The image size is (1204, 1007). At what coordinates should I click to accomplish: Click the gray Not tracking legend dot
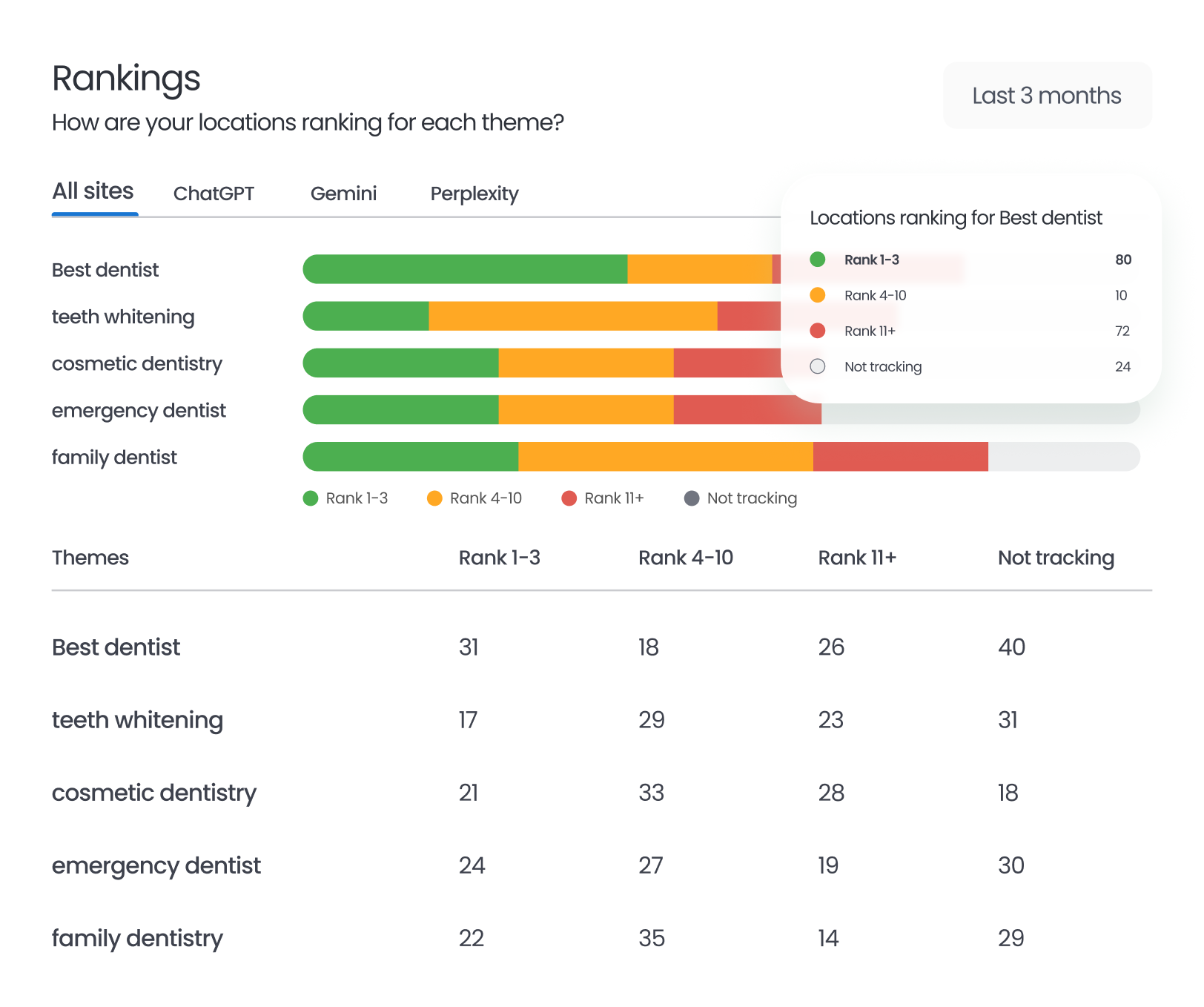(692, 498)
